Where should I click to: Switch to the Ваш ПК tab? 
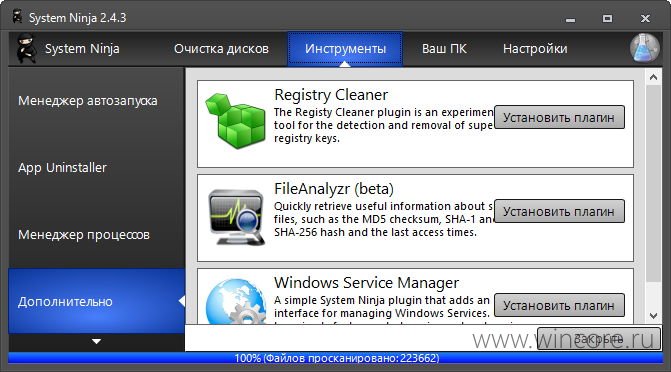pos(444,49)
